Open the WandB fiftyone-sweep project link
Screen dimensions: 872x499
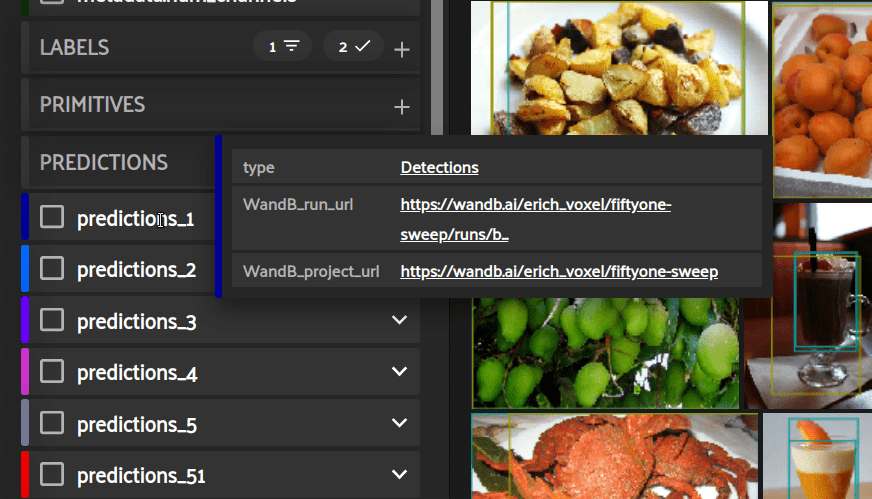point(559,271)
